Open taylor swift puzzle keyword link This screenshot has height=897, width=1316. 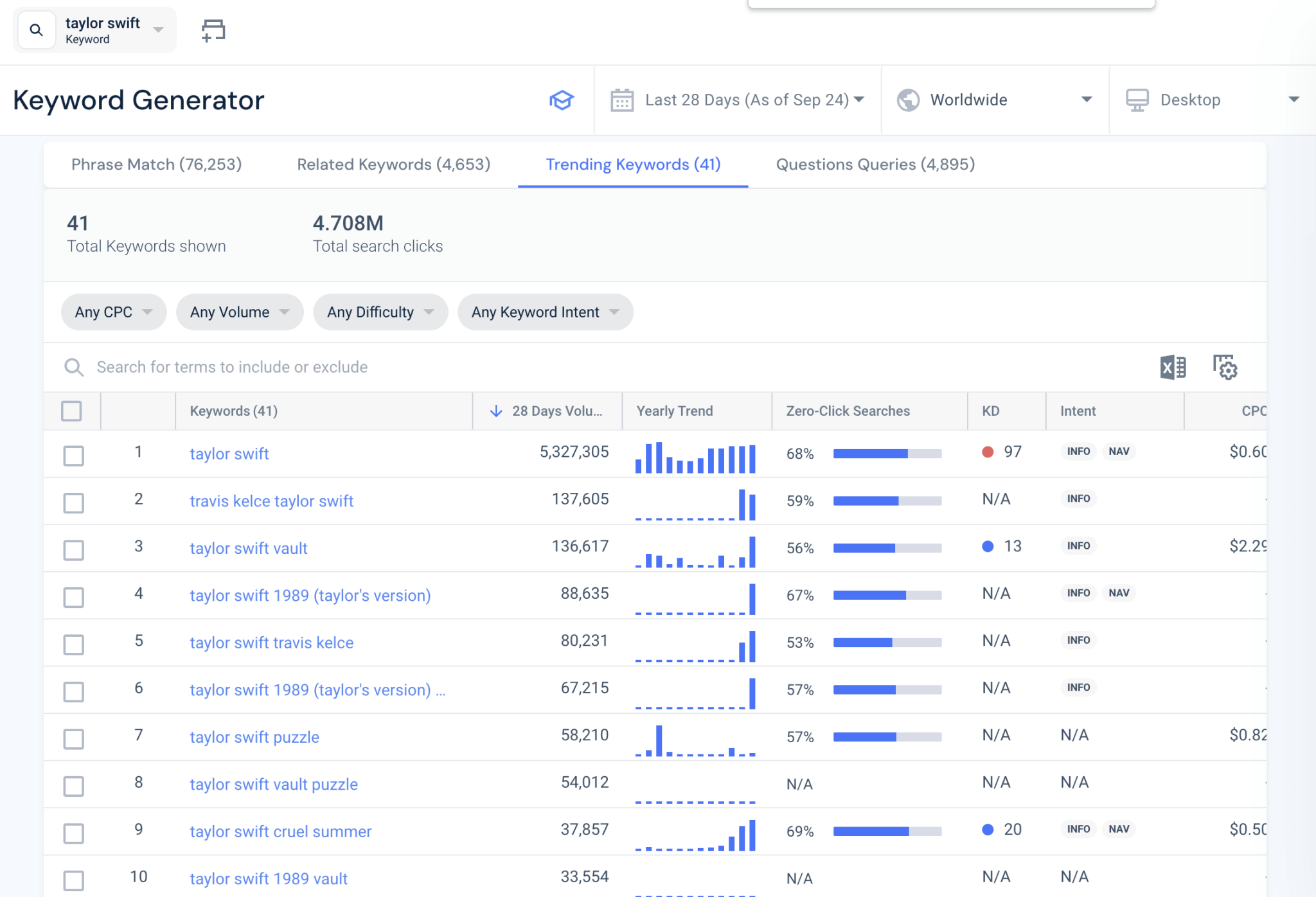[x=254, y=738]
